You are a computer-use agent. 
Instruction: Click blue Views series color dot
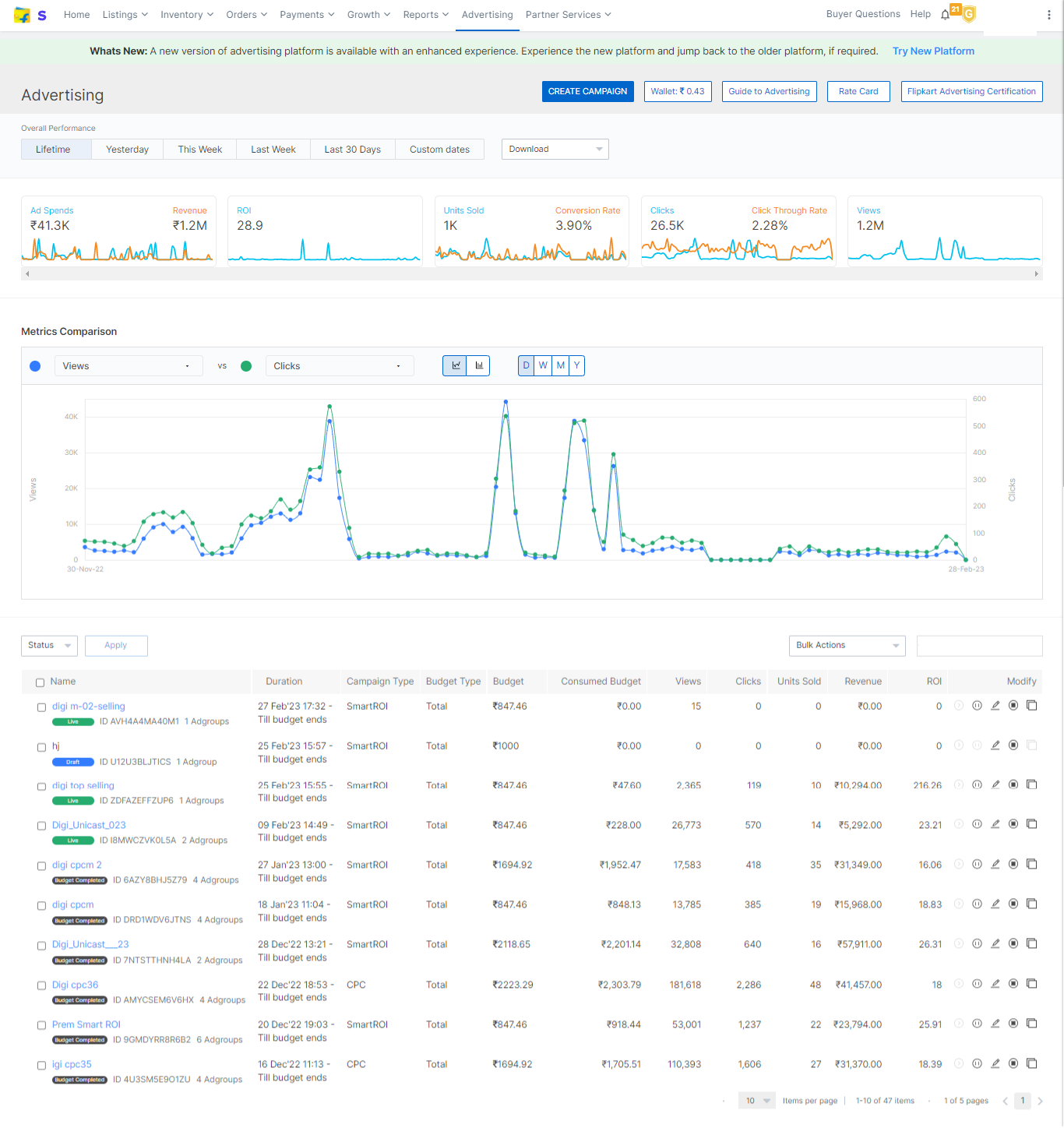pos(35,366)
